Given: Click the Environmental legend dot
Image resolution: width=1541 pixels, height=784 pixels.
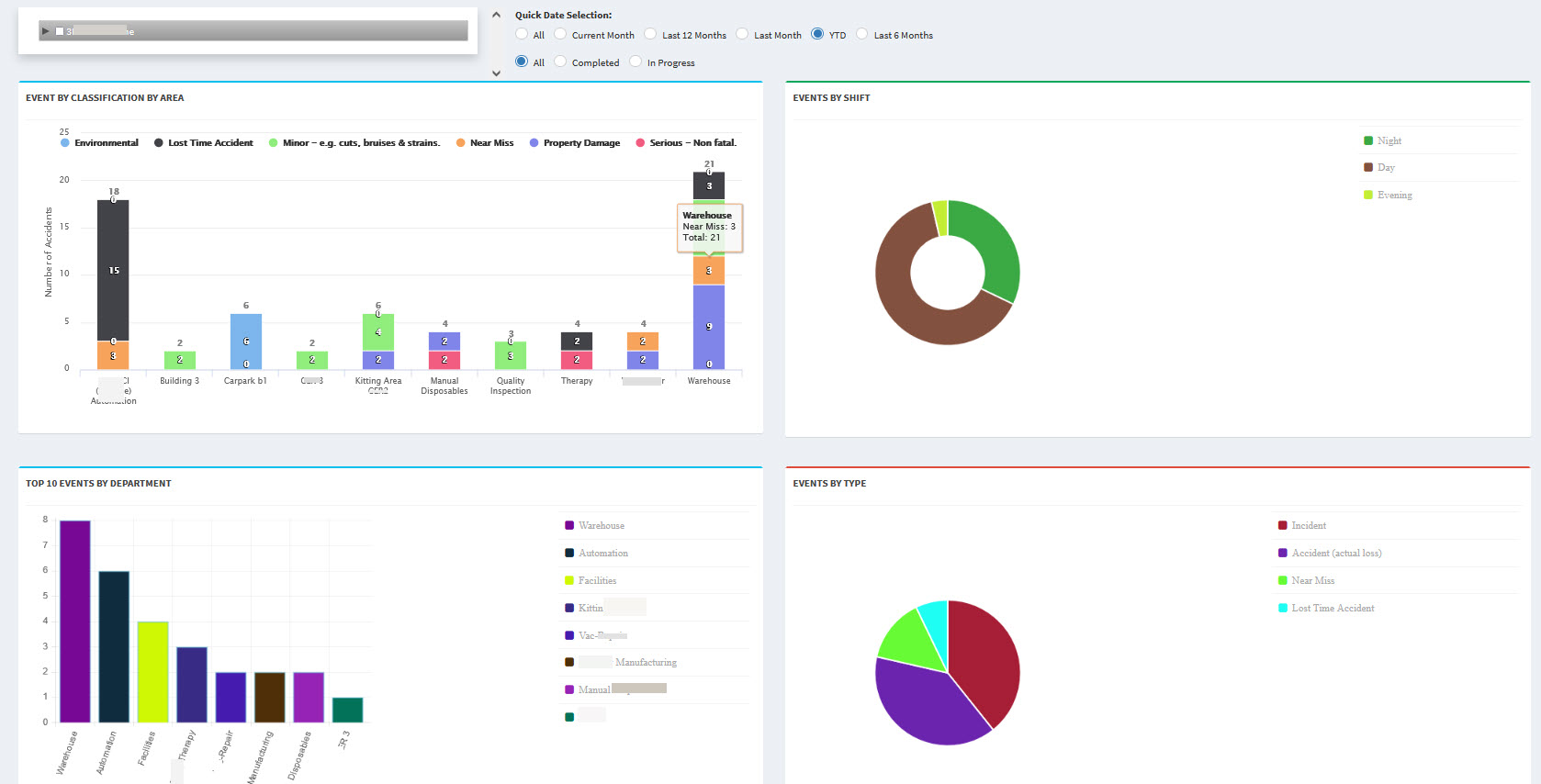Looking at the screenshot, I should [x=65, y=143].
